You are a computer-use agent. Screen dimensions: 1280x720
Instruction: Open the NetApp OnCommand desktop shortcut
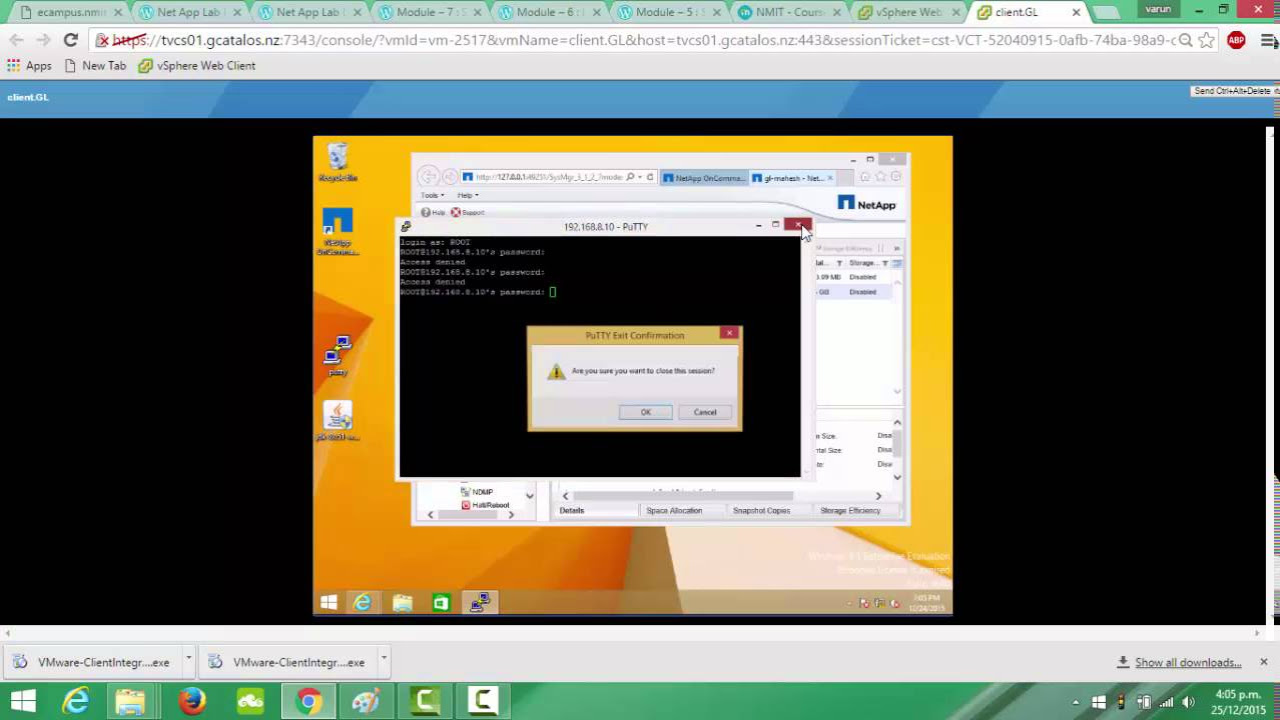tap(338, 233)
